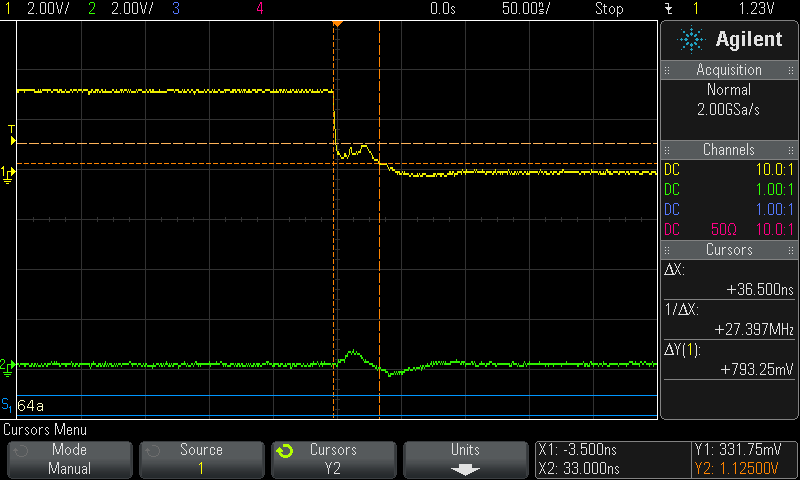Screen dimensions: 800x480
Task: Select channel 3 blue DC 1.00:1 row
Action: [x=729, y=209]
